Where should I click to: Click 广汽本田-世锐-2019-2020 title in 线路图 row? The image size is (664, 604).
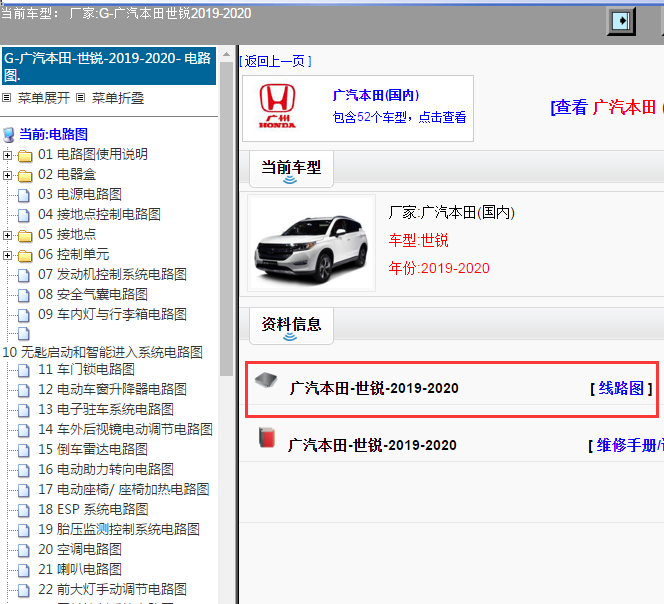[374, 388]
